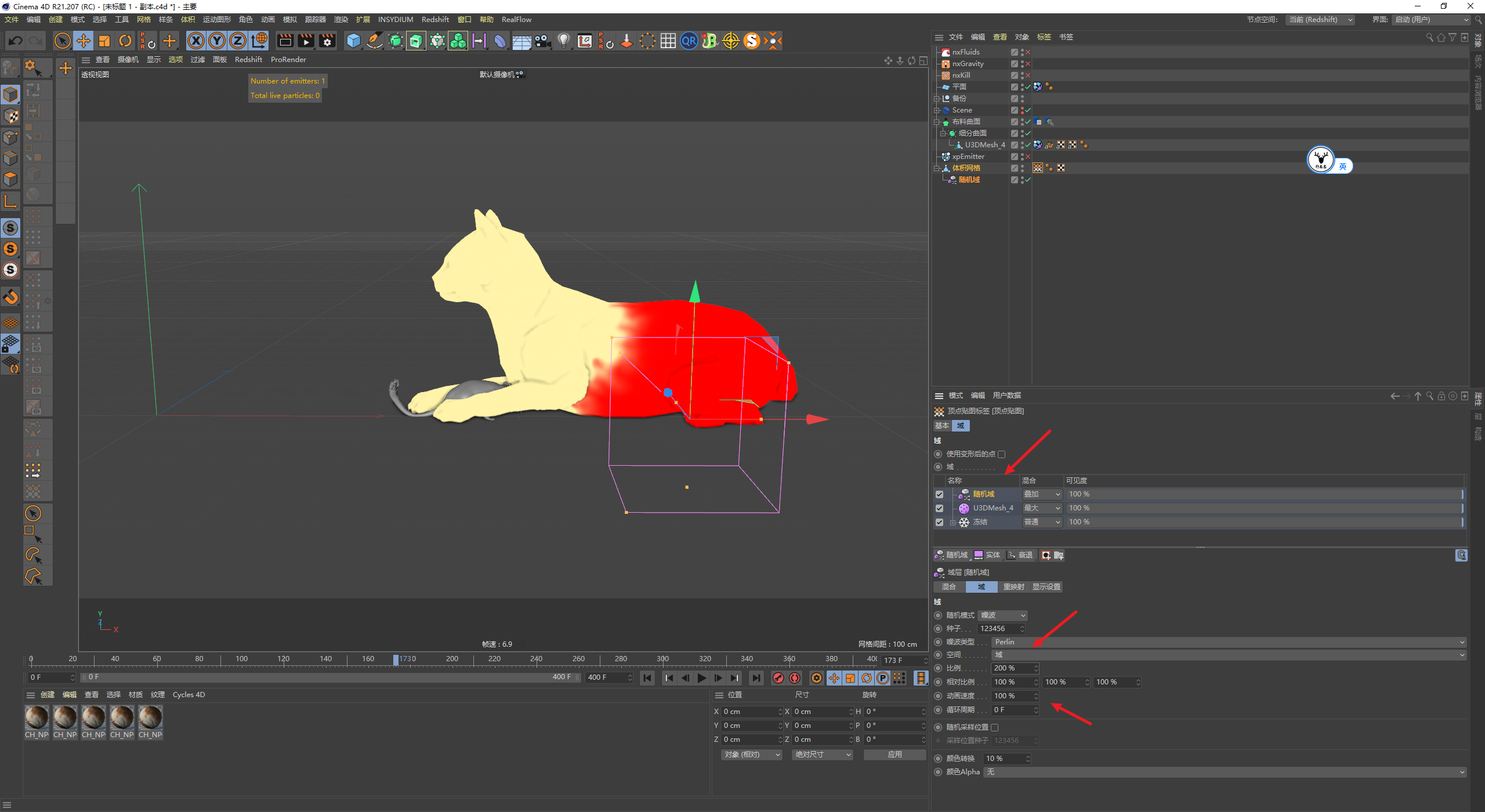
Task: Open the edit render settings icon
Action: (327, 41)
